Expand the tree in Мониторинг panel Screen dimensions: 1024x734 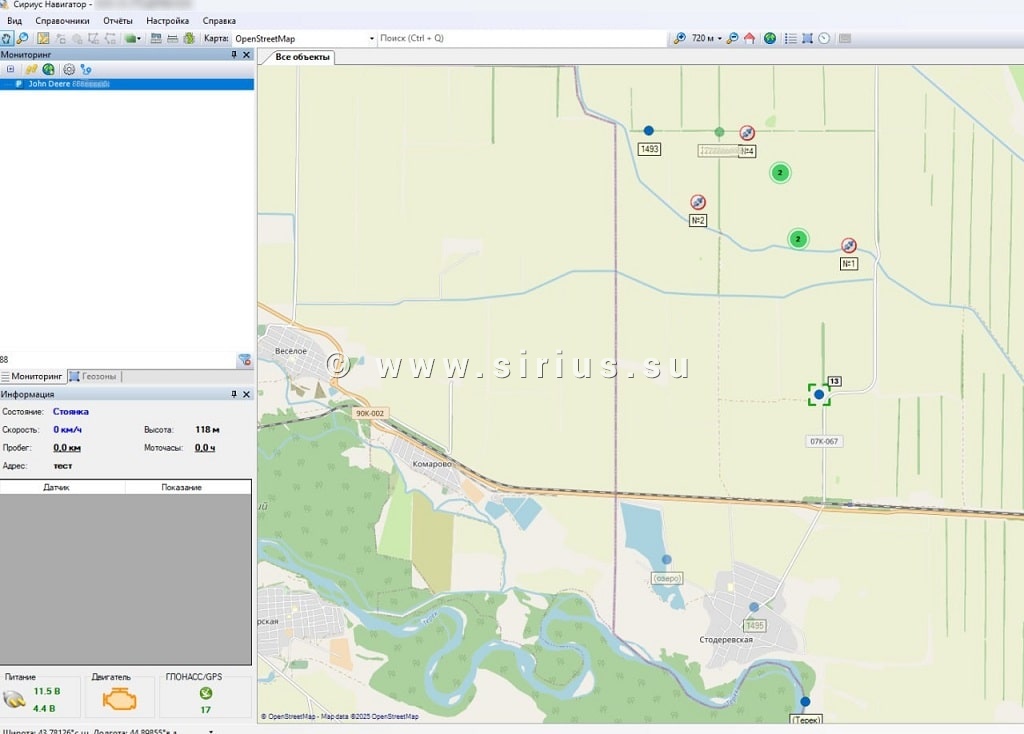tap(10, 69)
